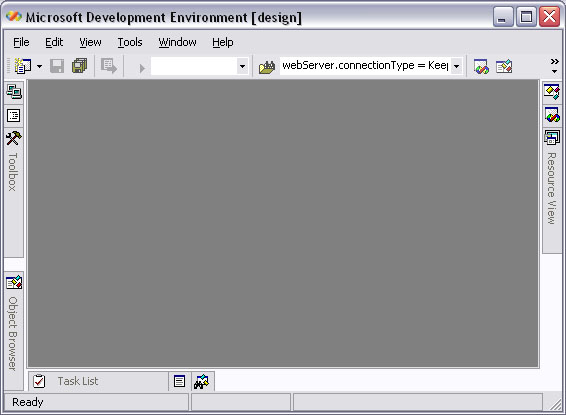This screenshot has height=415, width=566.
Task: Open the Server Explorer side tab icon
Action: (x=14, y=92)
